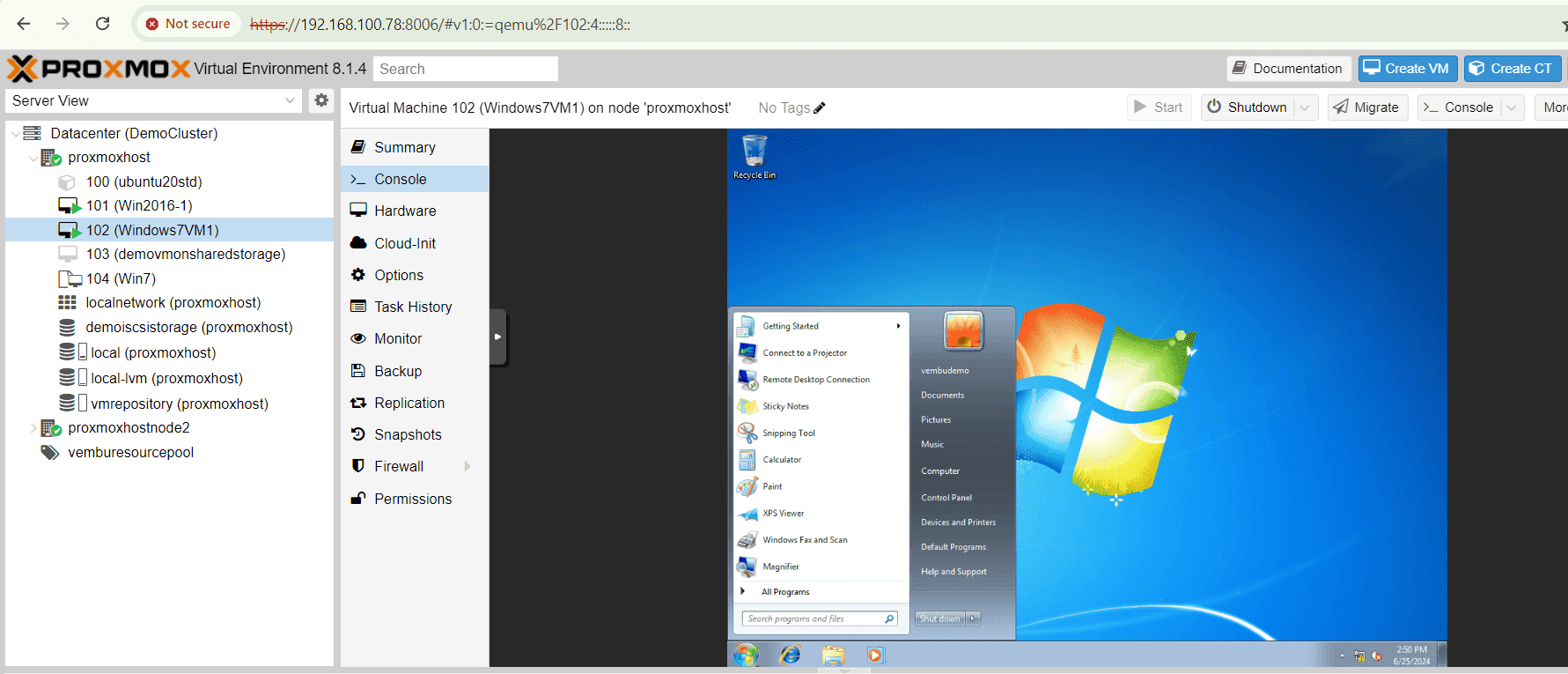Screen dimensions: 1568x674
Task: Launch Magnifier from Start menu
Action: pos(819,567)
